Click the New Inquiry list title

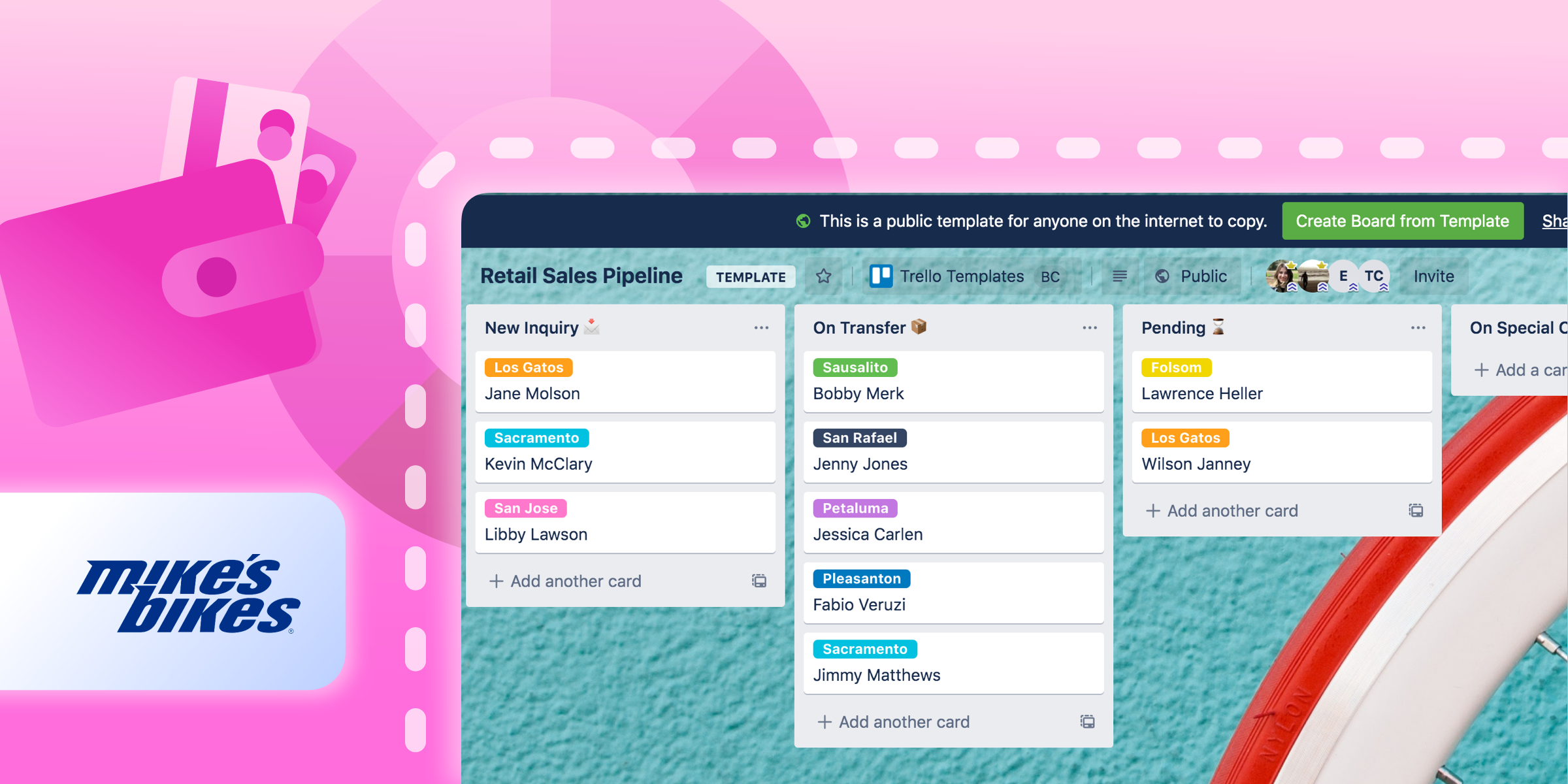(x=542, y=328)
